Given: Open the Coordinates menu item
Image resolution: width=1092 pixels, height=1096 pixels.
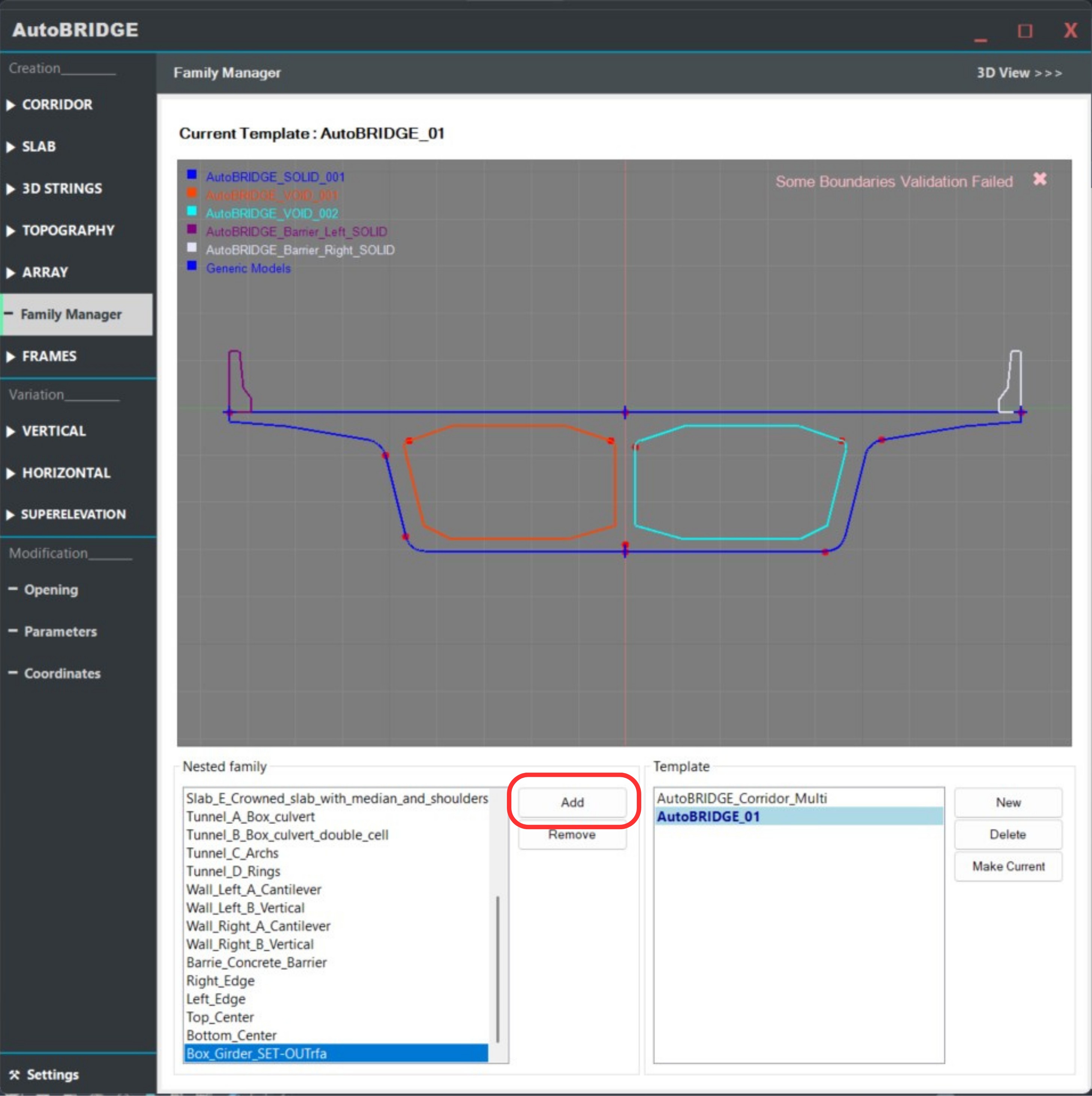Looking at the screenshot, I should (62, 674).
